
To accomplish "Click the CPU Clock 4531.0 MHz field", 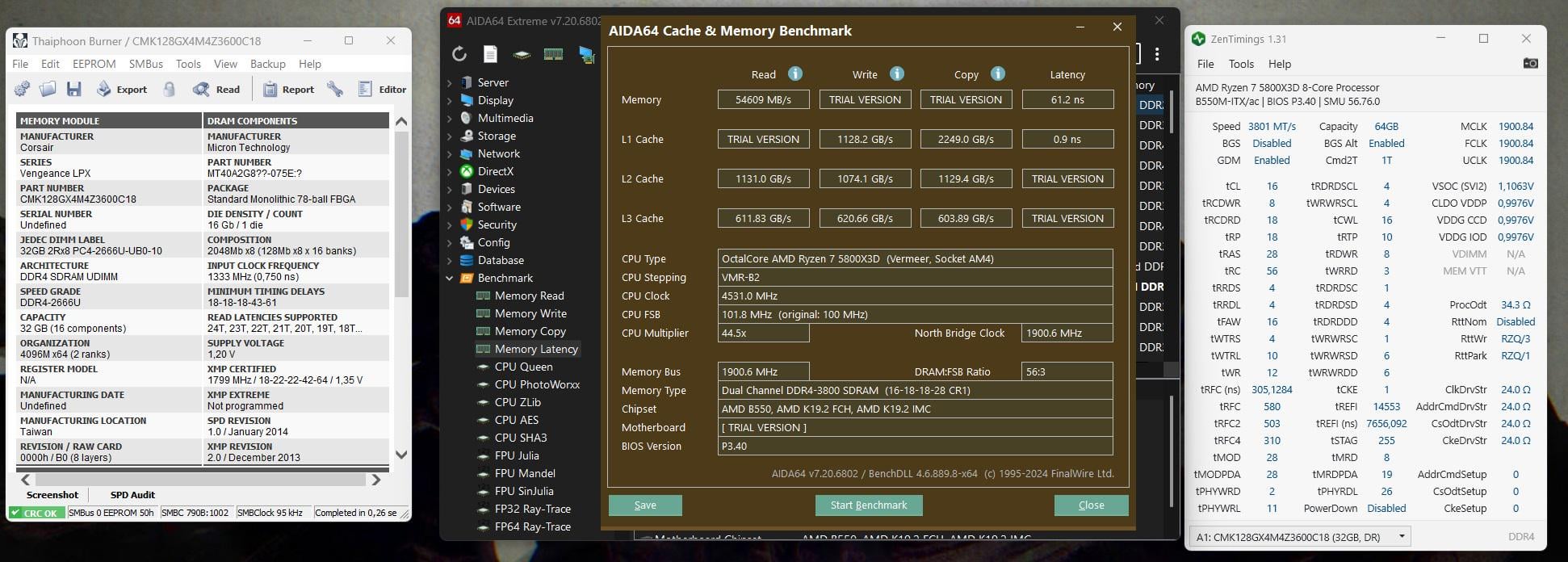I will pos(915,296).
